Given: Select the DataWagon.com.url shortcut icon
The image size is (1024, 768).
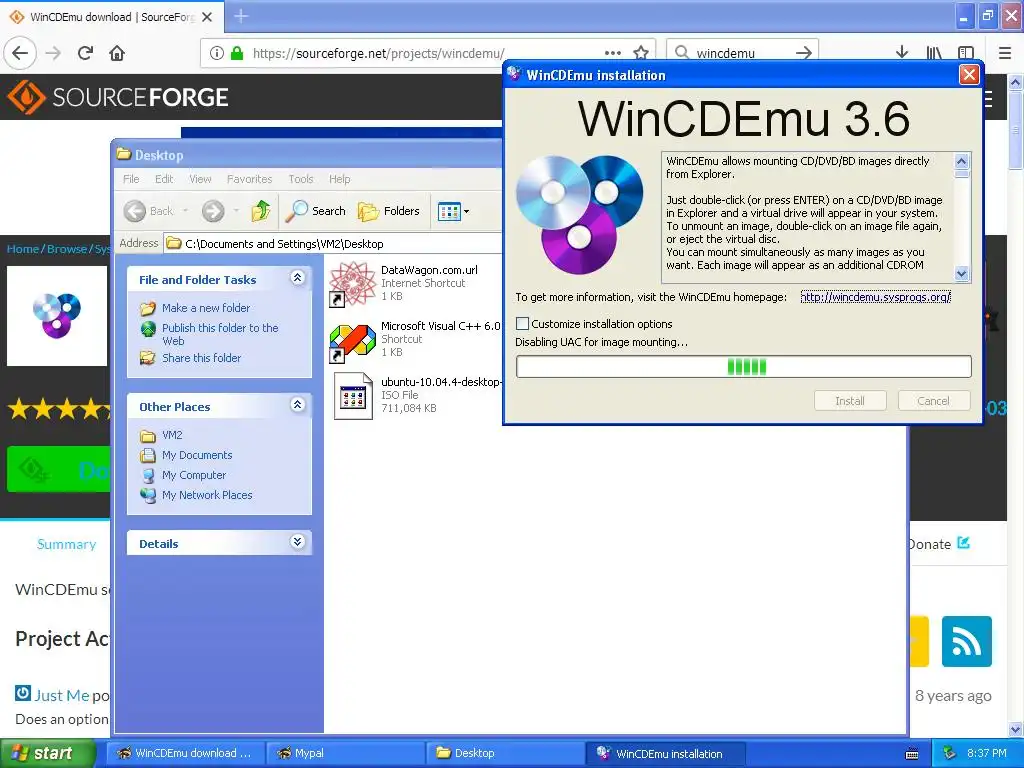Looking at the screenshot, I should pos(353,283).
